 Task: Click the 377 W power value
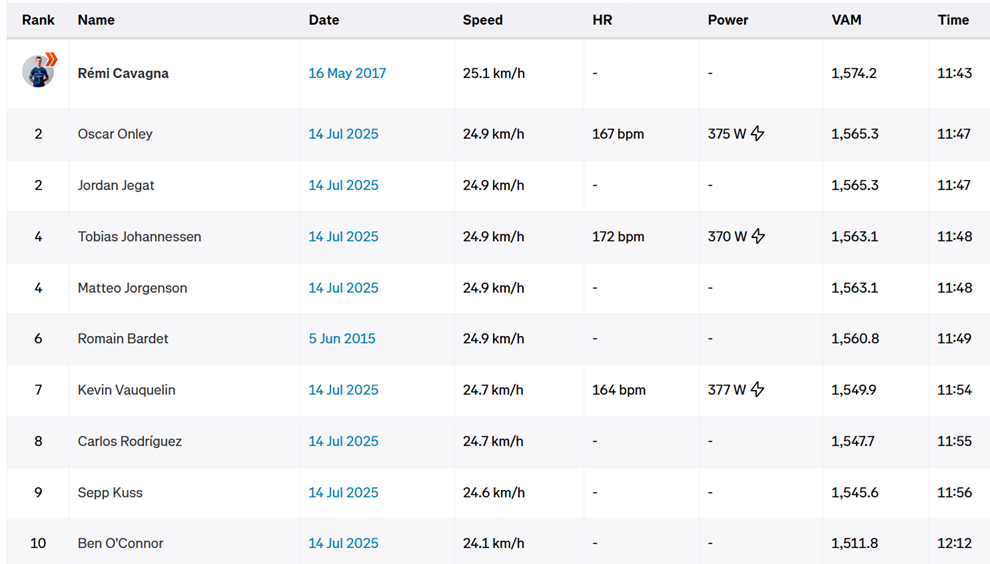[727, 390]
